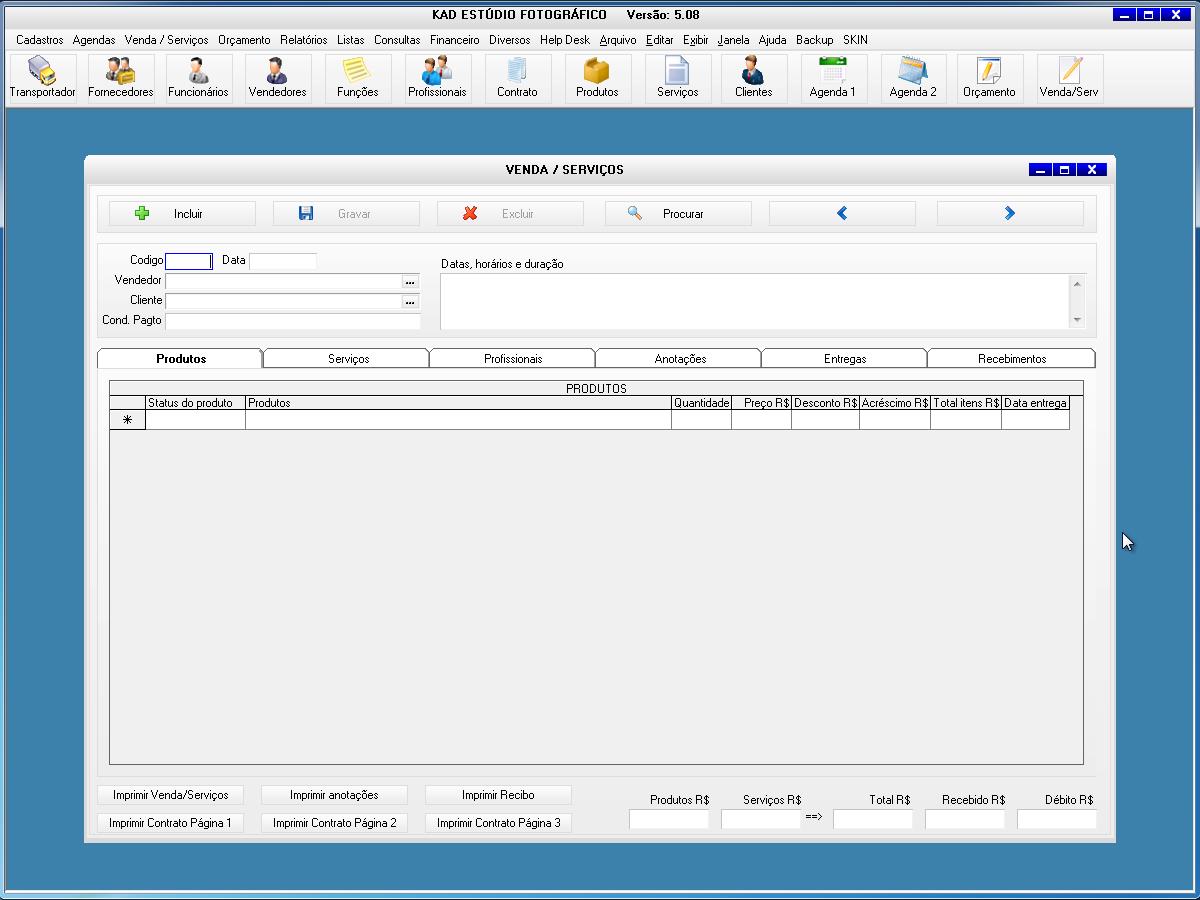This screenshot has height=900, width=1200.
Task: Open the Vendedor lookup ellipsis button
Action: (x=410, y=282)
